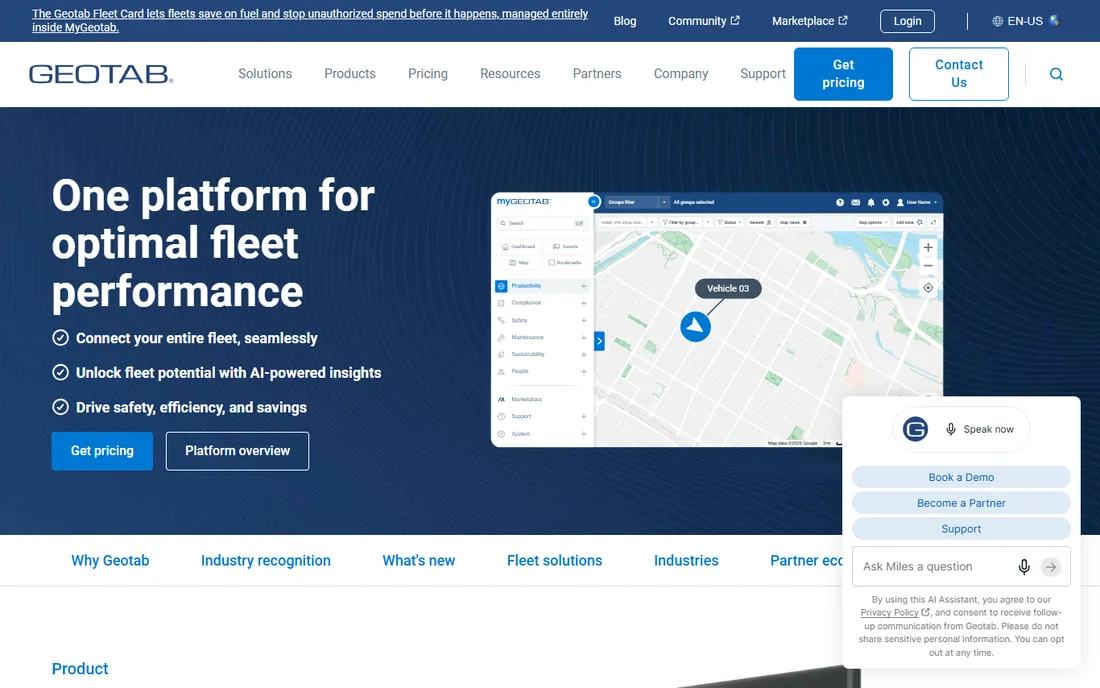
Task: Expand Safety with its plus sign
Action: (583, 321)
